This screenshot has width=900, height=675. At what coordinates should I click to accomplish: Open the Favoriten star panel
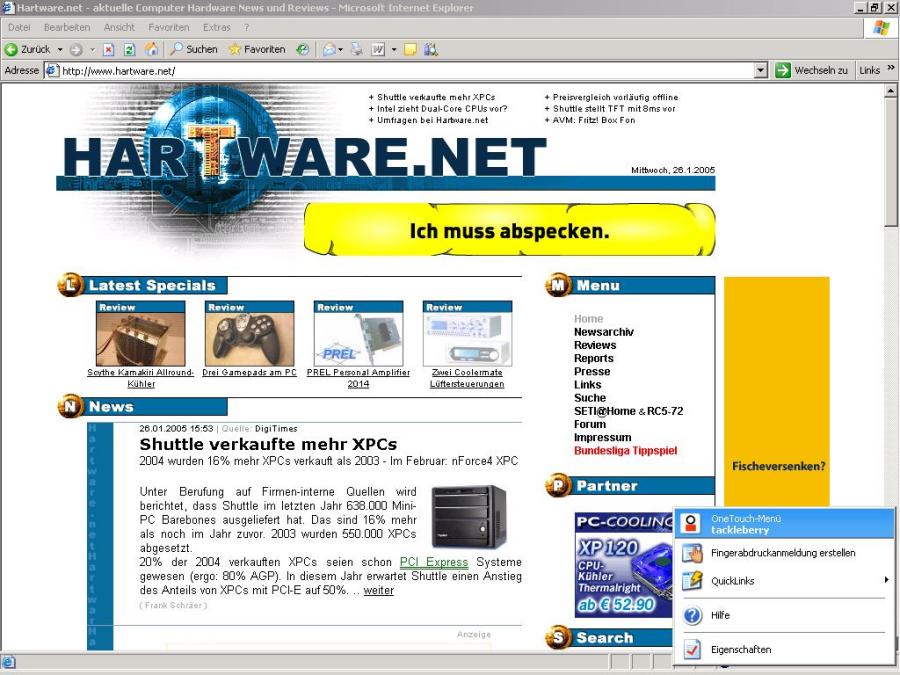tap(257, 49)
